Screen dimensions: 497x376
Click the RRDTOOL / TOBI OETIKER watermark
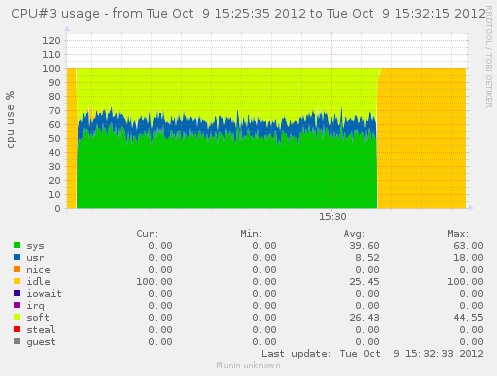489,56
